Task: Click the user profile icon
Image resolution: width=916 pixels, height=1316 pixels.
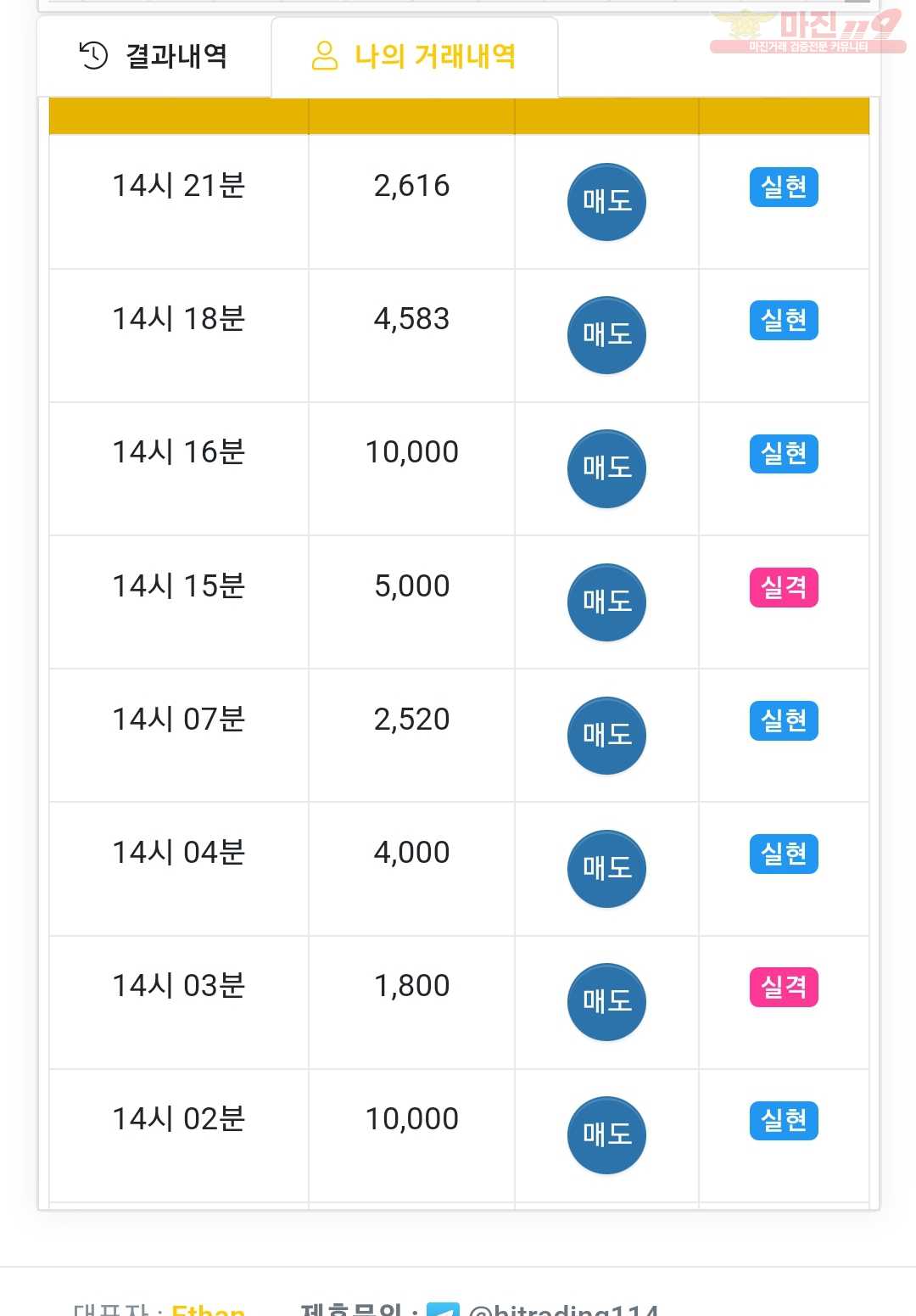Action: [x=325, y=56]
